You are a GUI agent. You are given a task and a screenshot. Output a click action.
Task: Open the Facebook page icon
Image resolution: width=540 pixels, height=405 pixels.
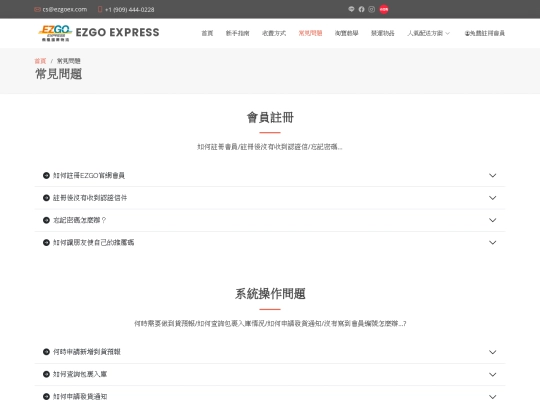(361, 9)
